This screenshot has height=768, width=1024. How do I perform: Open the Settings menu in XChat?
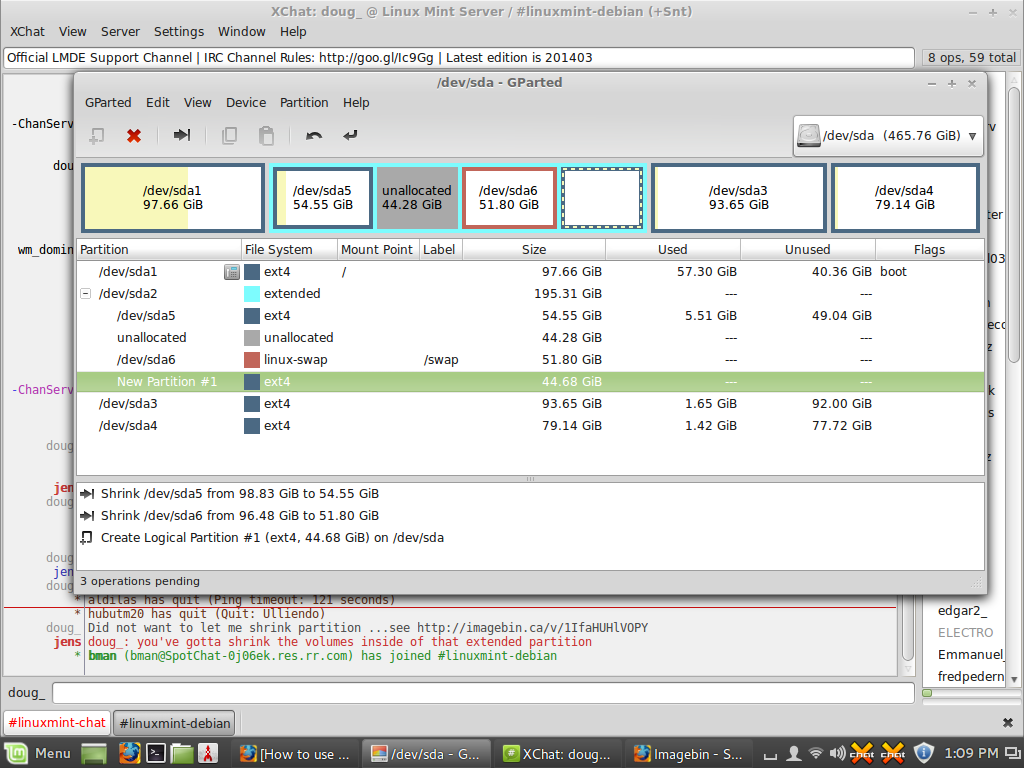(x=178, y=31)
